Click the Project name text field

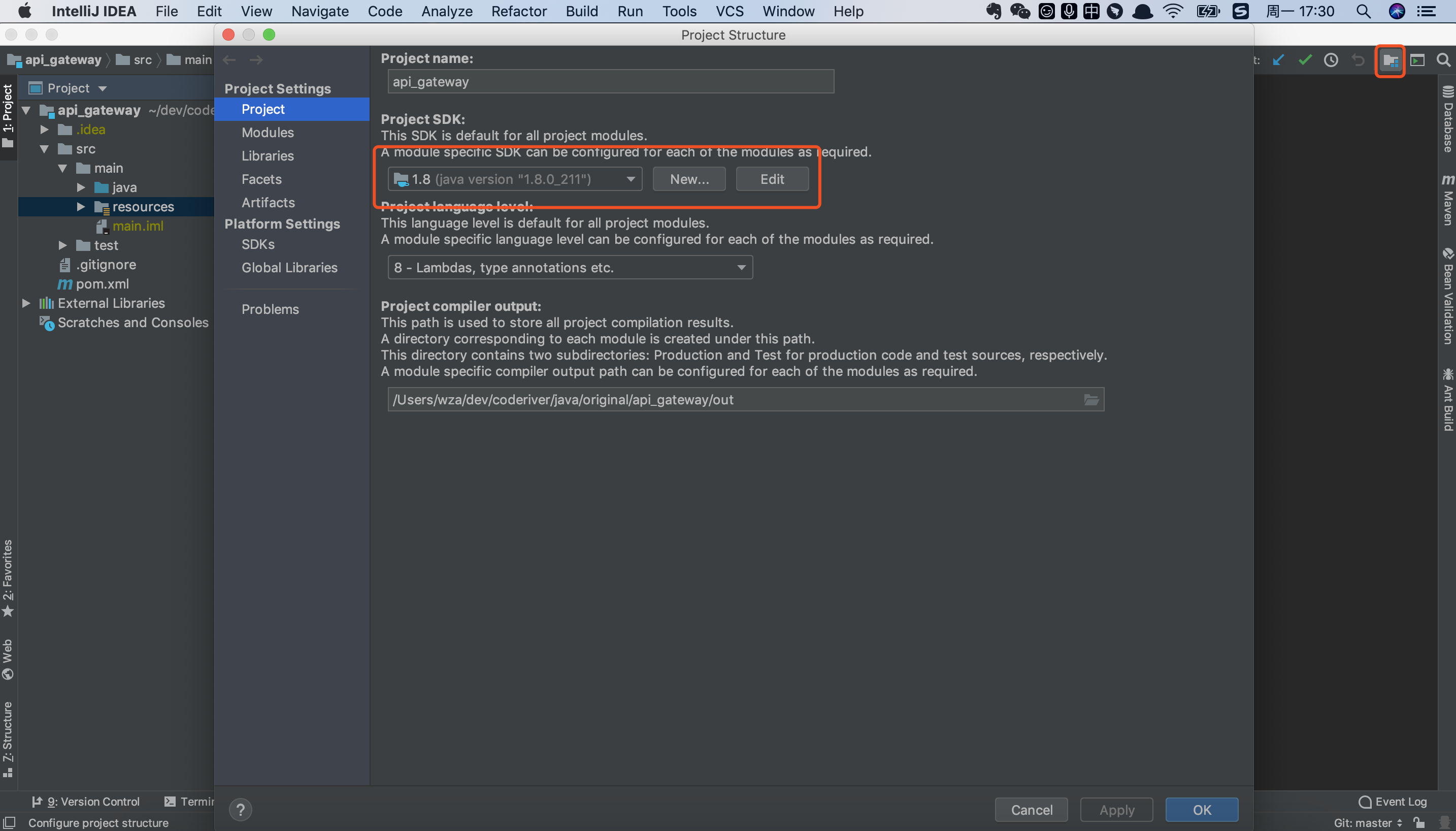coord(610,82)
